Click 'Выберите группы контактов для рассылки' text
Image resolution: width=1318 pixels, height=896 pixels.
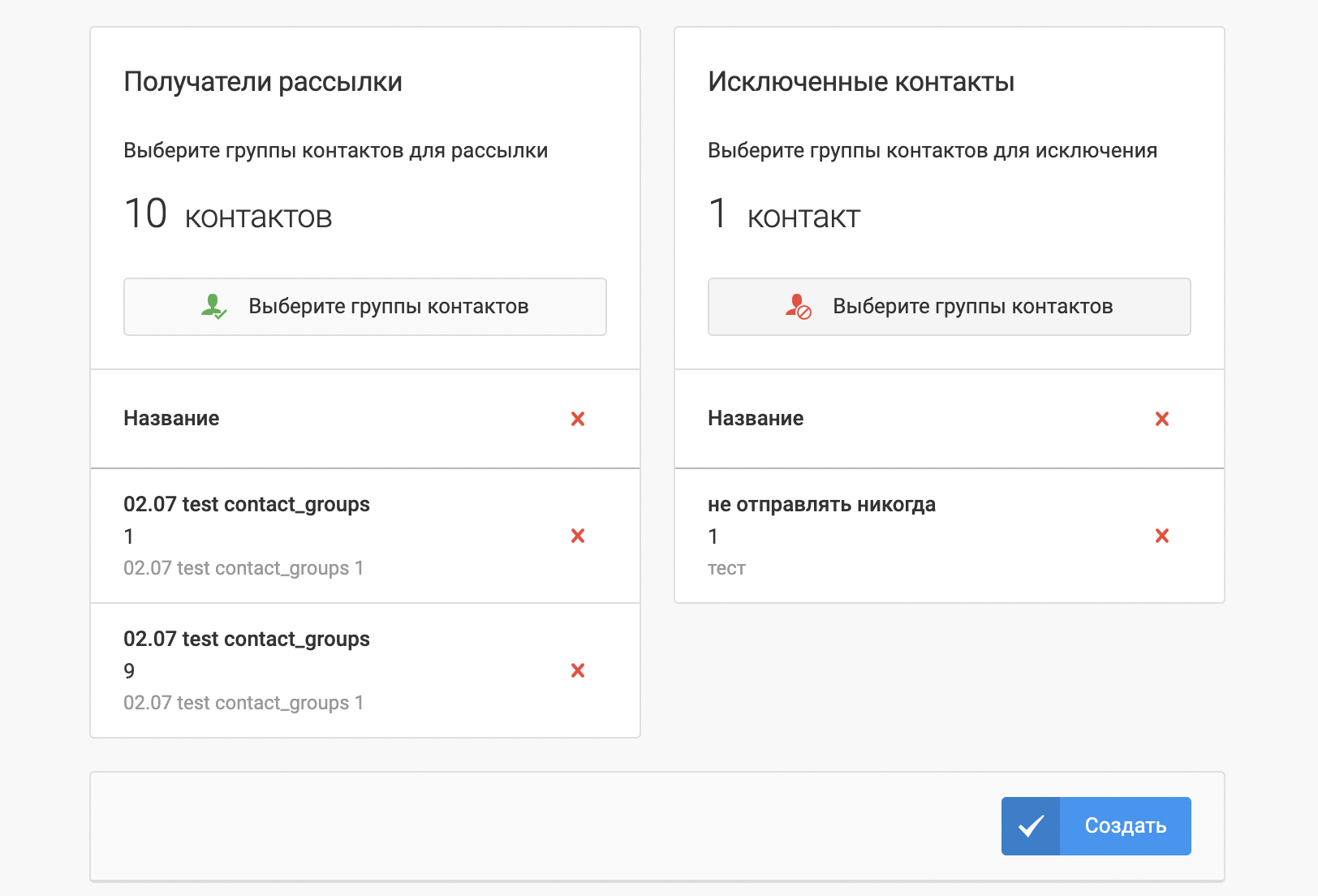pos(336,151)
